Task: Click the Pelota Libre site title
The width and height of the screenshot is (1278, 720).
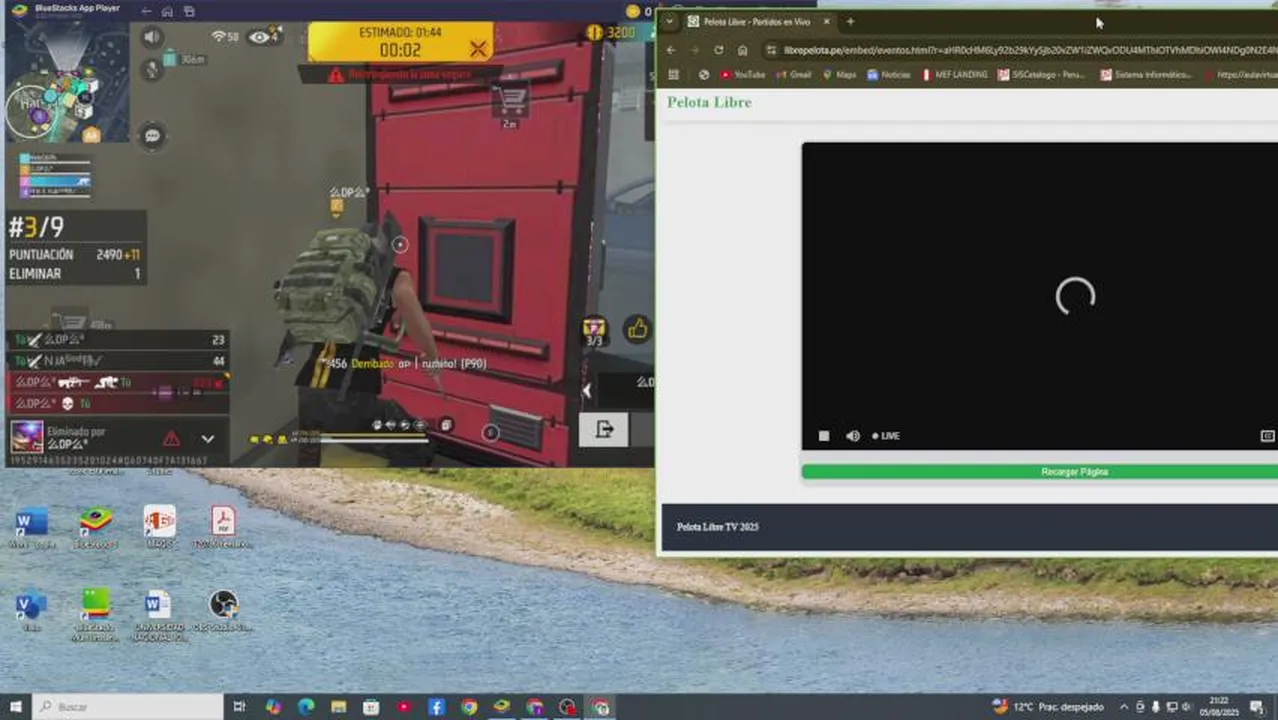Action: click(x=709, y=102)
